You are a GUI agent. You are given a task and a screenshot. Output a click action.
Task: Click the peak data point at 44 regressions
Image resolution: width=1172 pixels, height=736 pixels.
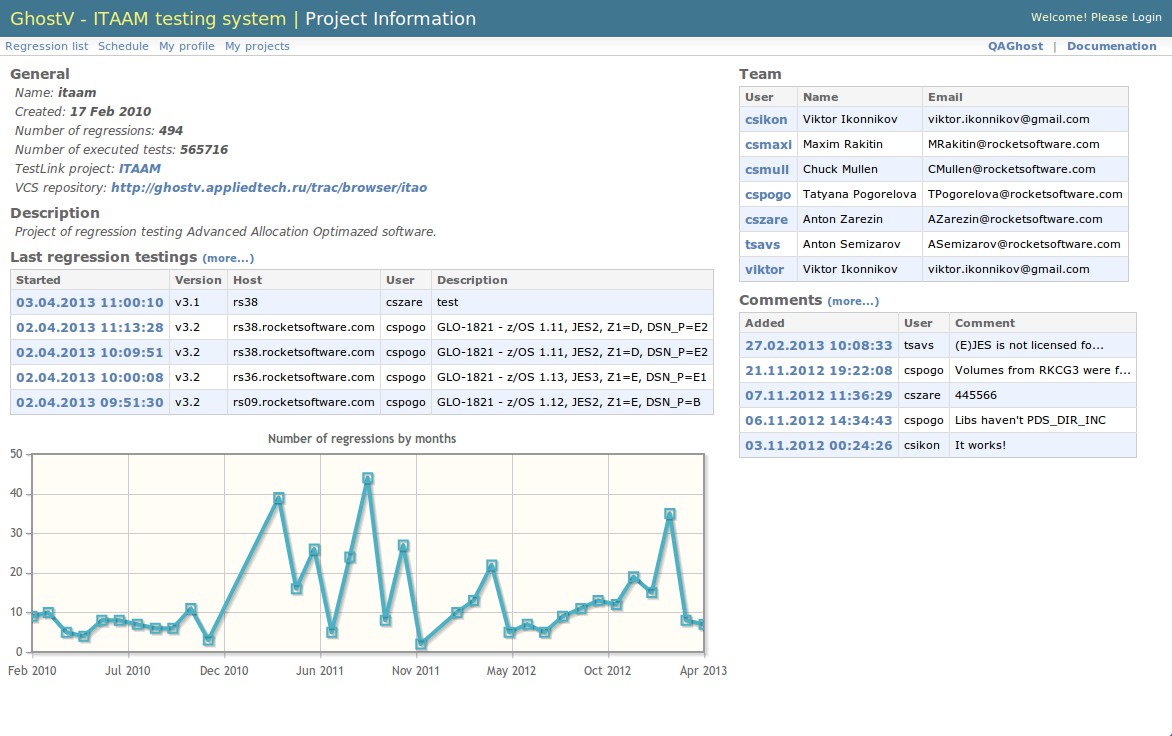[x=368, y=478]
